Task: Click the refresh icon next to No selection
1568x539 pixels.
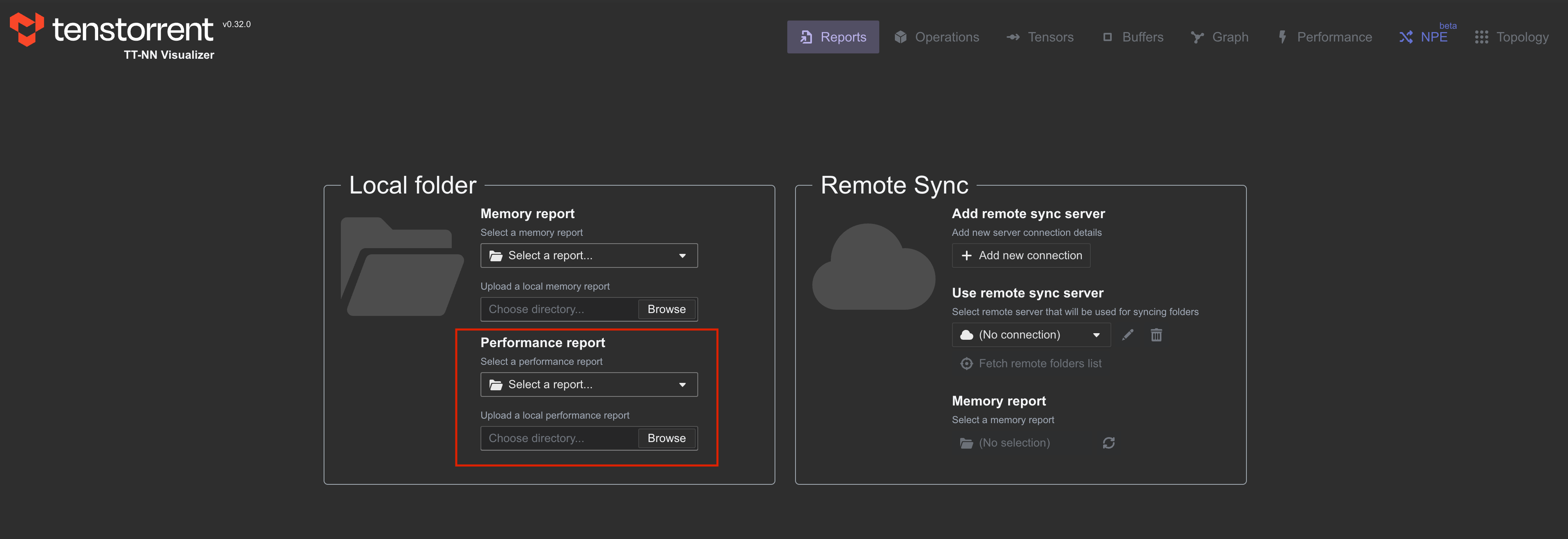Action: tap(1108, 443)
